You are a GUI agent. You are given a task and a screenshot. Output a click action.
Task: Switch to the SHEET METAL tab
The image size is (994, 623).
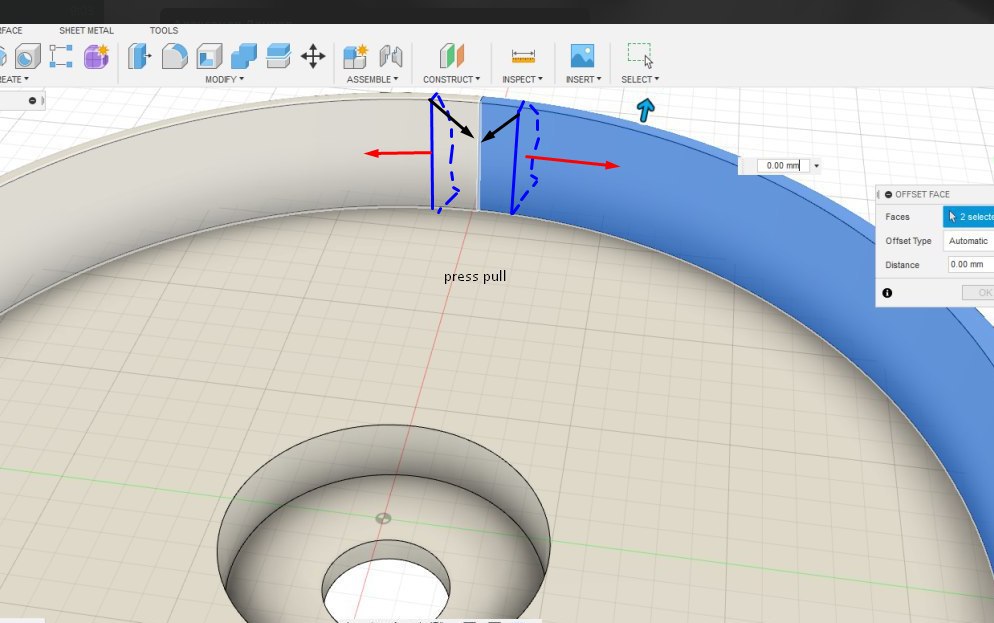(x=86, y=30)
